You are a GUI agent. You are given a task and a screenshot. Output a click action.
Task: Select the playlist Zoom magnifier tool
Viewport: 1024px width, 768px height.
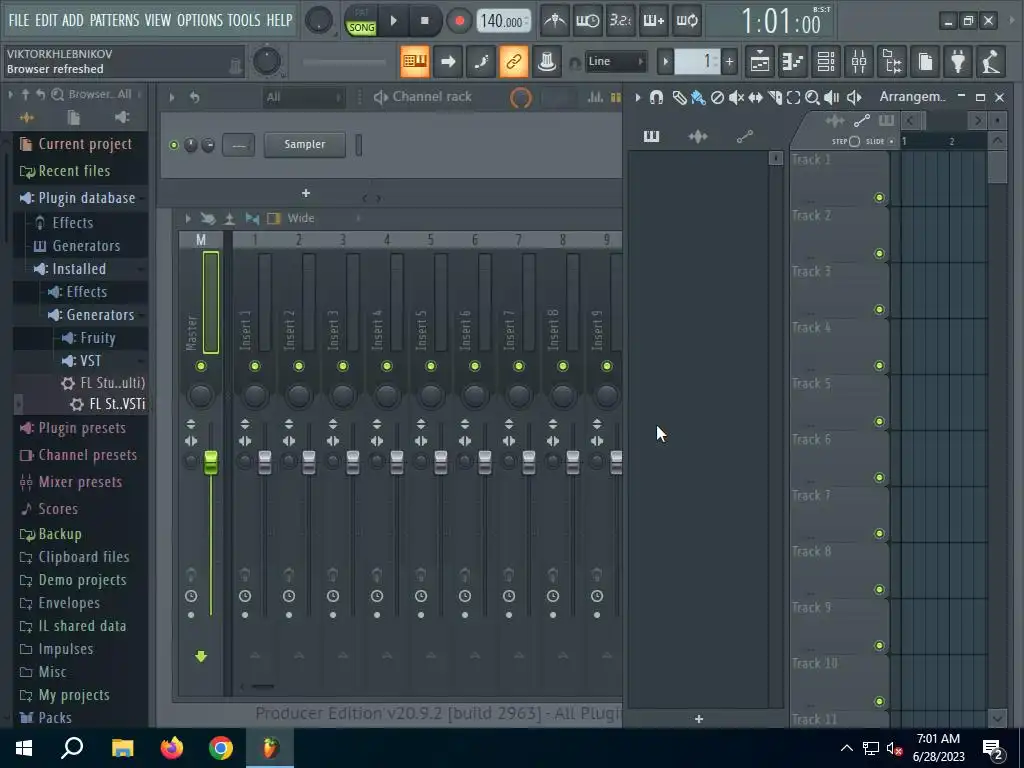pyautogui.click(x=812, y=97)
